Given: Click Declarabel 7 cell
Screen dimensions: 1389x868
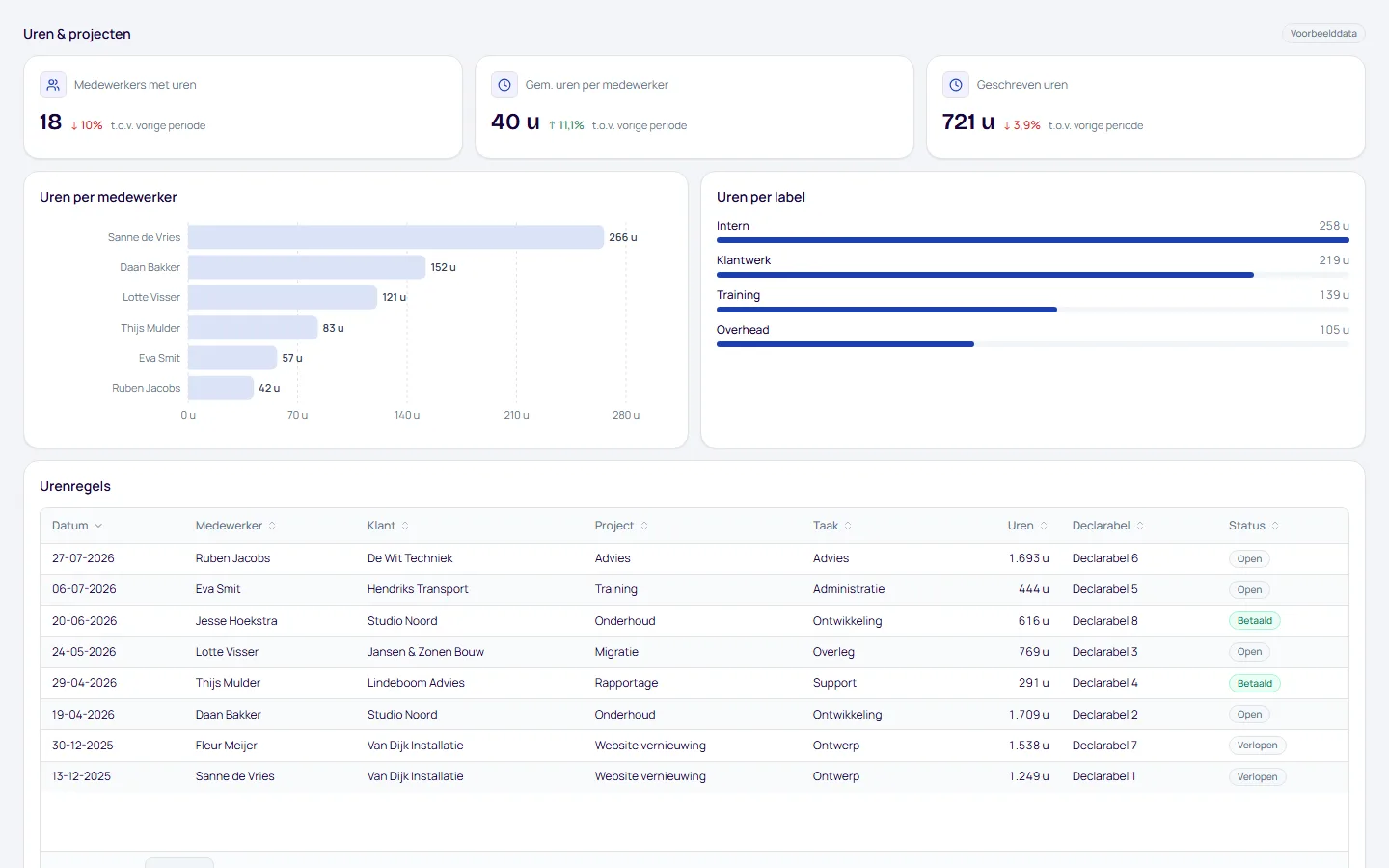Looking at the screenshot, I should 1104,746.
